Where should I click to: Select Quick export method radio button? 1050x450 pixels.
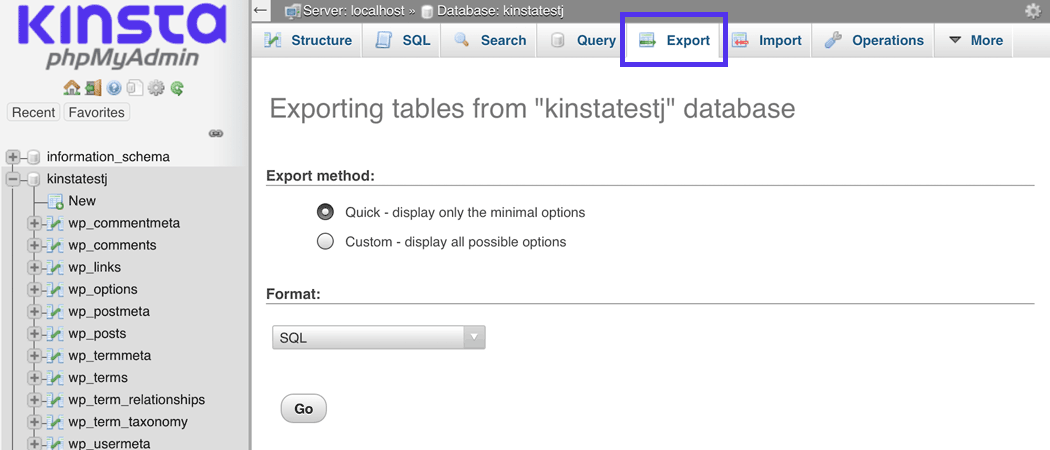tap(325, 212)
